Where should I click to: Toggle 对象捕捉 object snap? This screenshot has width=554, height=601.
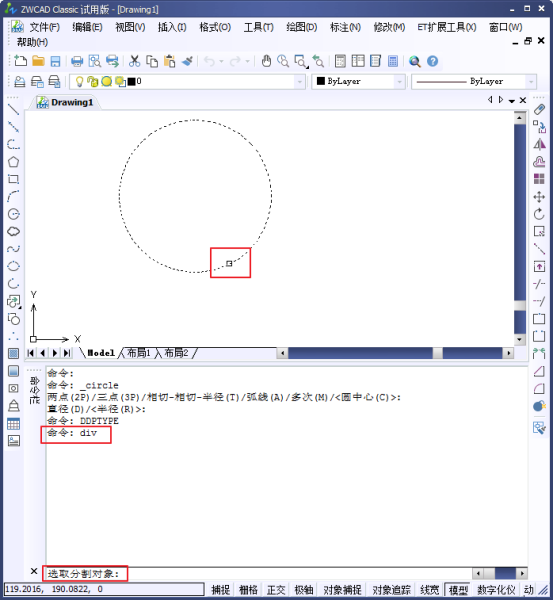point(342,590)
